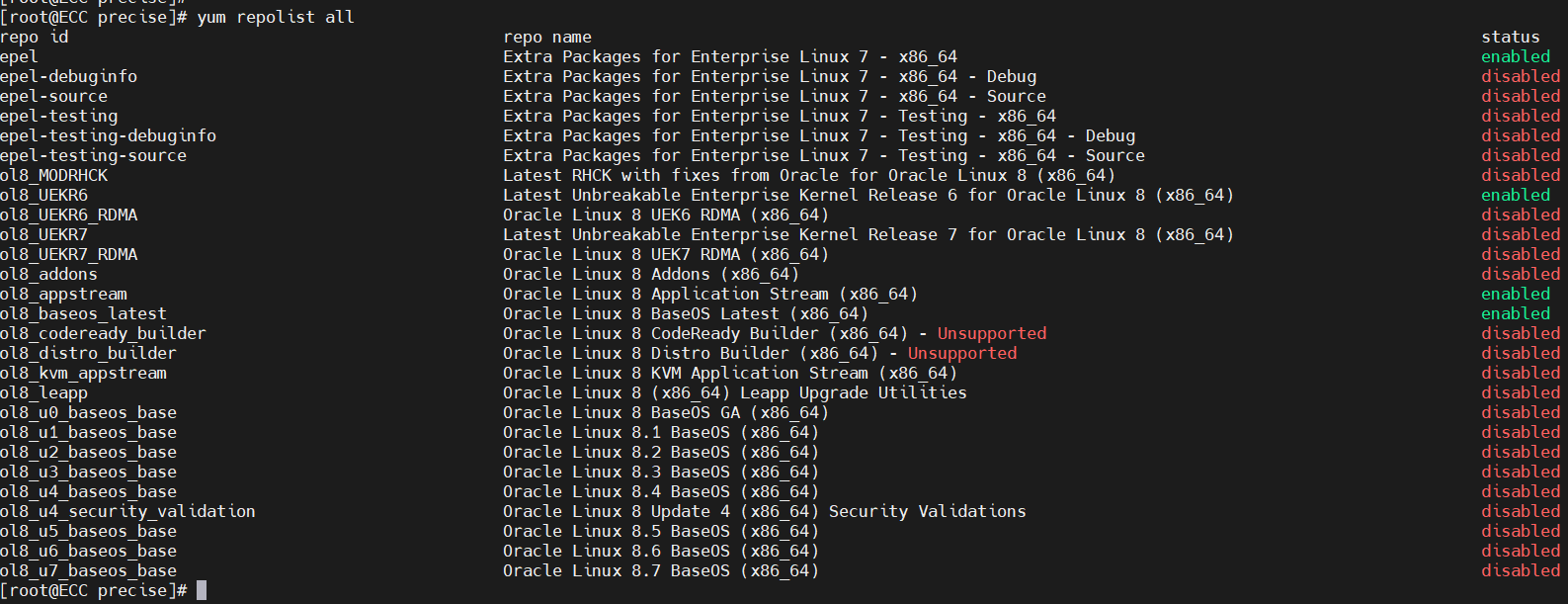Click the enabled status of epel repo
This screenshot has width=1568, height=604.
[1516, 56]
